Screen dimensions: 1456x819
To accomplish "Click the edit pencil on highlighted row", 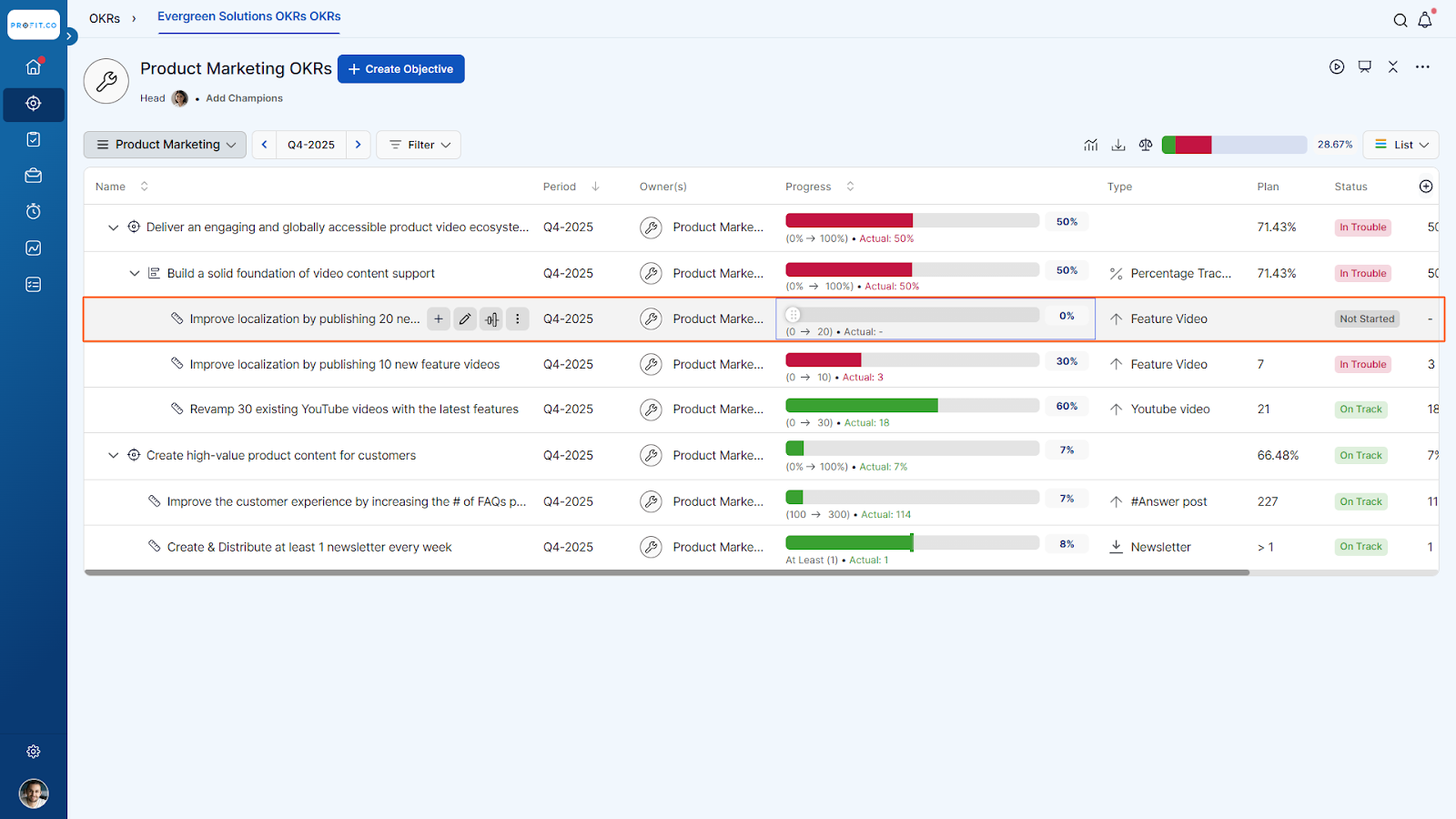I will pyautogui.click(x=465, y=319).
